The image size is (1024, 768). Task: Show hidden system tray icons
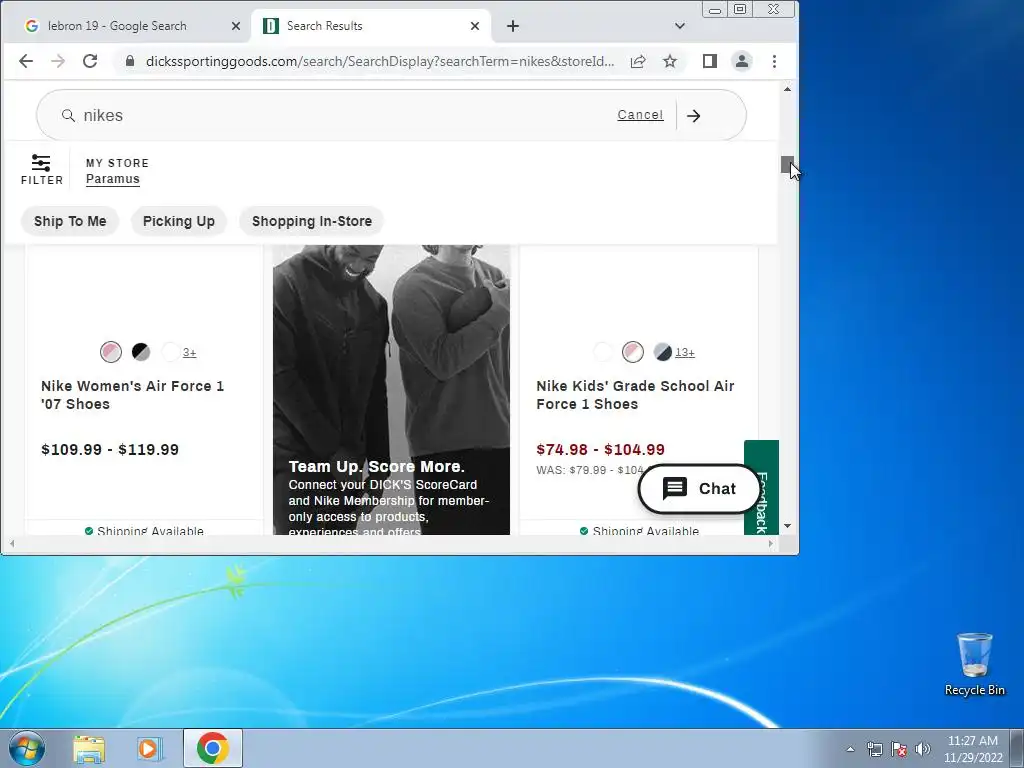tap(850, 749)
